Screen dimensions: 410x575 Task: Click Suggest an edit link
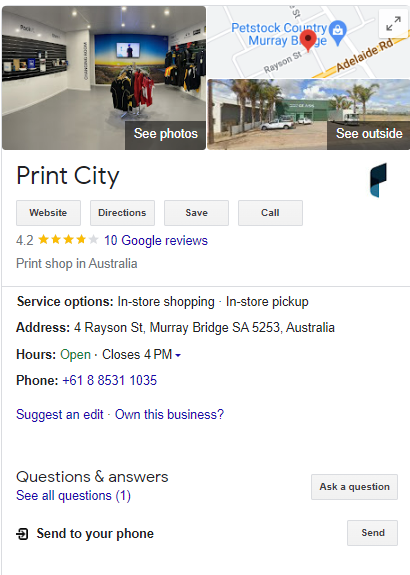[x=60, y=414]
